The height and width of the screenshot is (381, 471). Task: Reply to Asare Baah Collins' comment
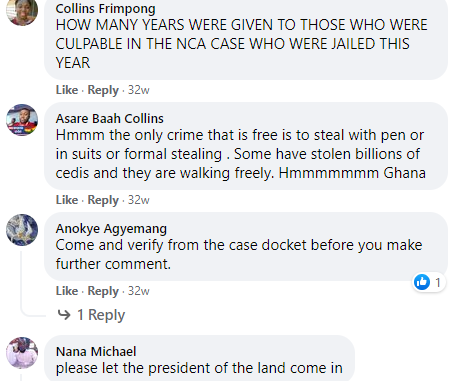[103, 200]
